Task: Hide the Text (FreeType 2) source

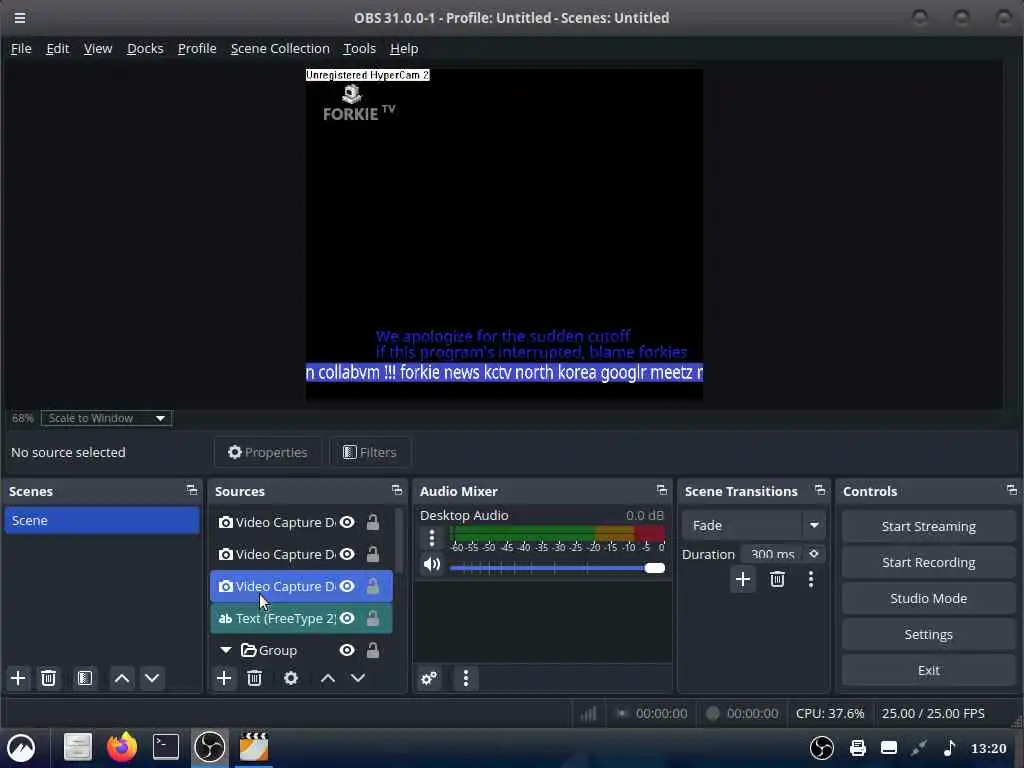Action: (347, 618)
